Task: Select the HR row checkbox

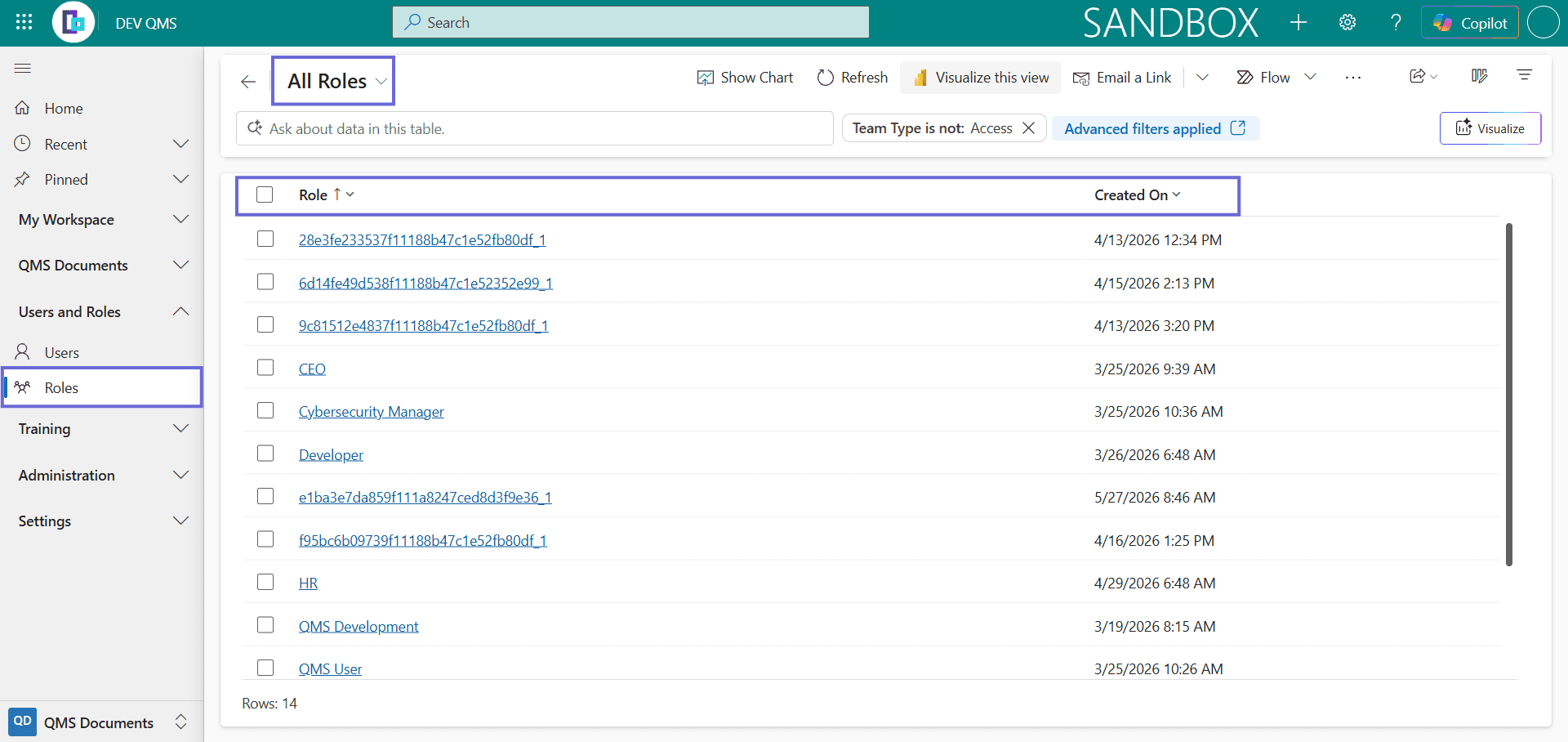Action: coord(265,582)
